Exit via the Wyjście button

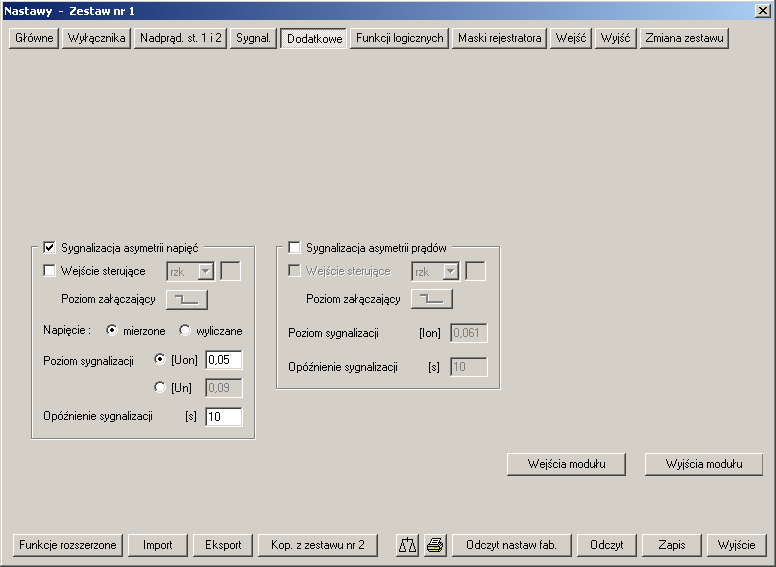click(x=736, y=545)
